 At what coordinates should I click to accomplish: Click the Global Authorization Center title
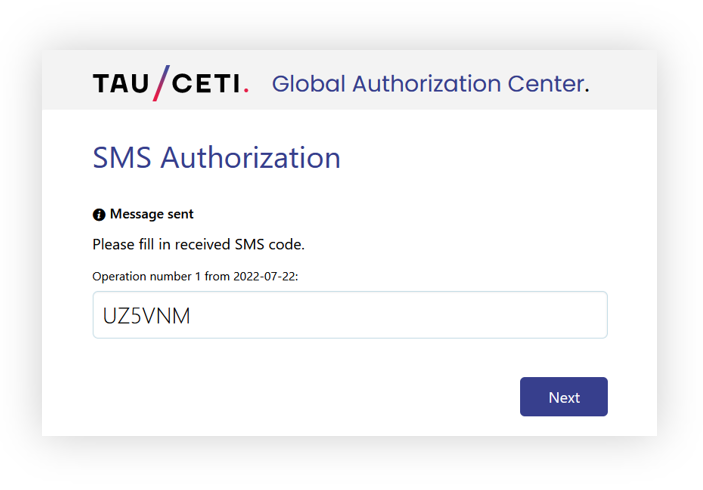click(x=430, y=84)
